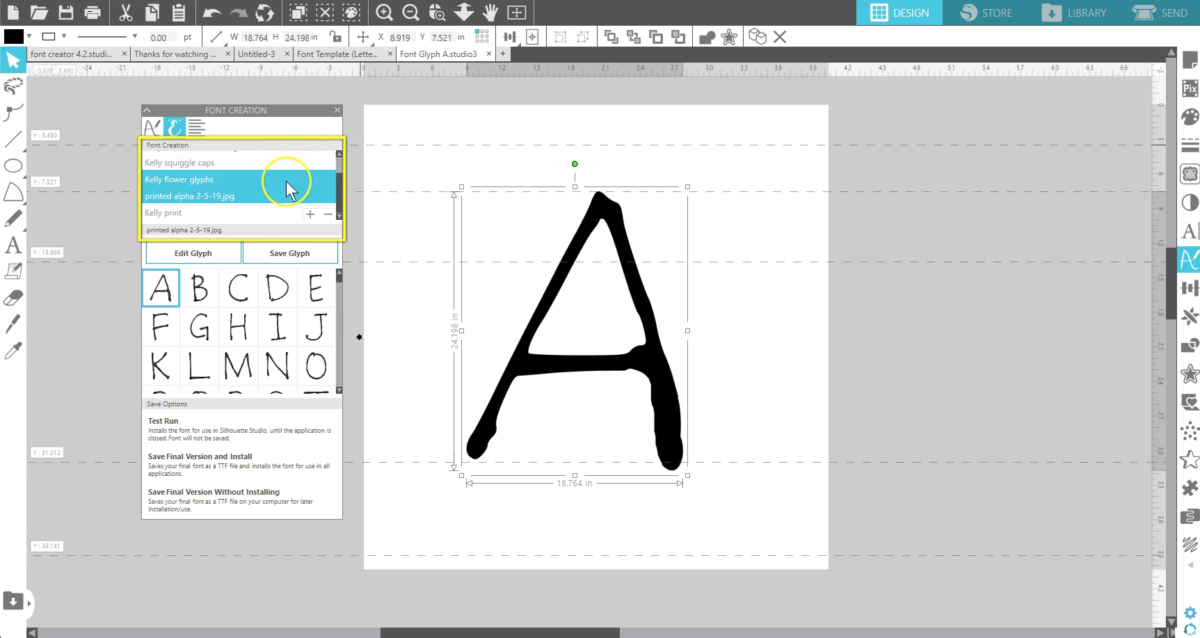
Task: Switch to the DESIGN tab
Action: pos(899,13)
